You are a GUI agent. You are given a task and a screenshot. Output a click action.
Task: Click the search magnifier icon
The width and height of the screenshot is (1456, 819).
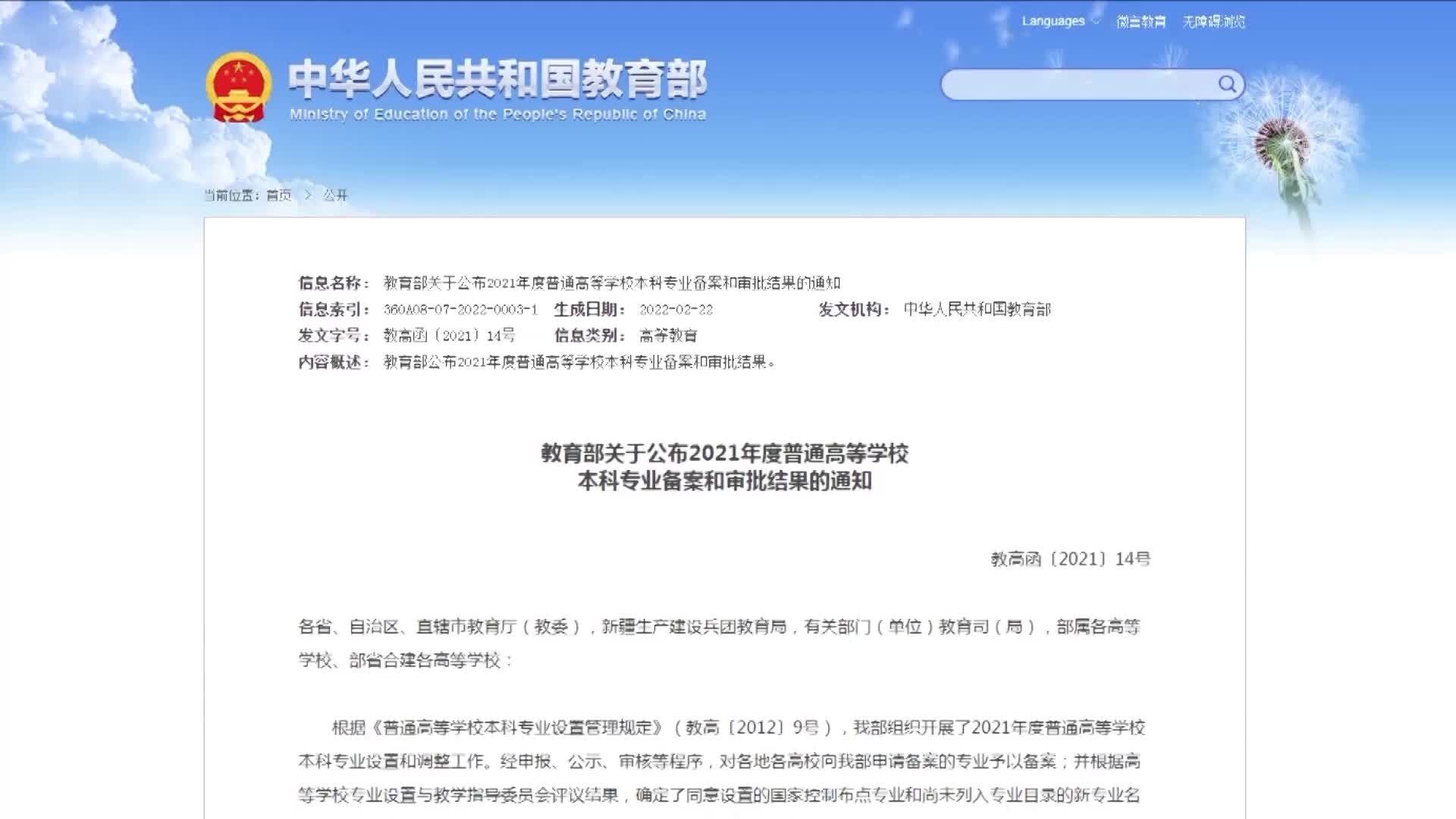tap(1226, 83)
